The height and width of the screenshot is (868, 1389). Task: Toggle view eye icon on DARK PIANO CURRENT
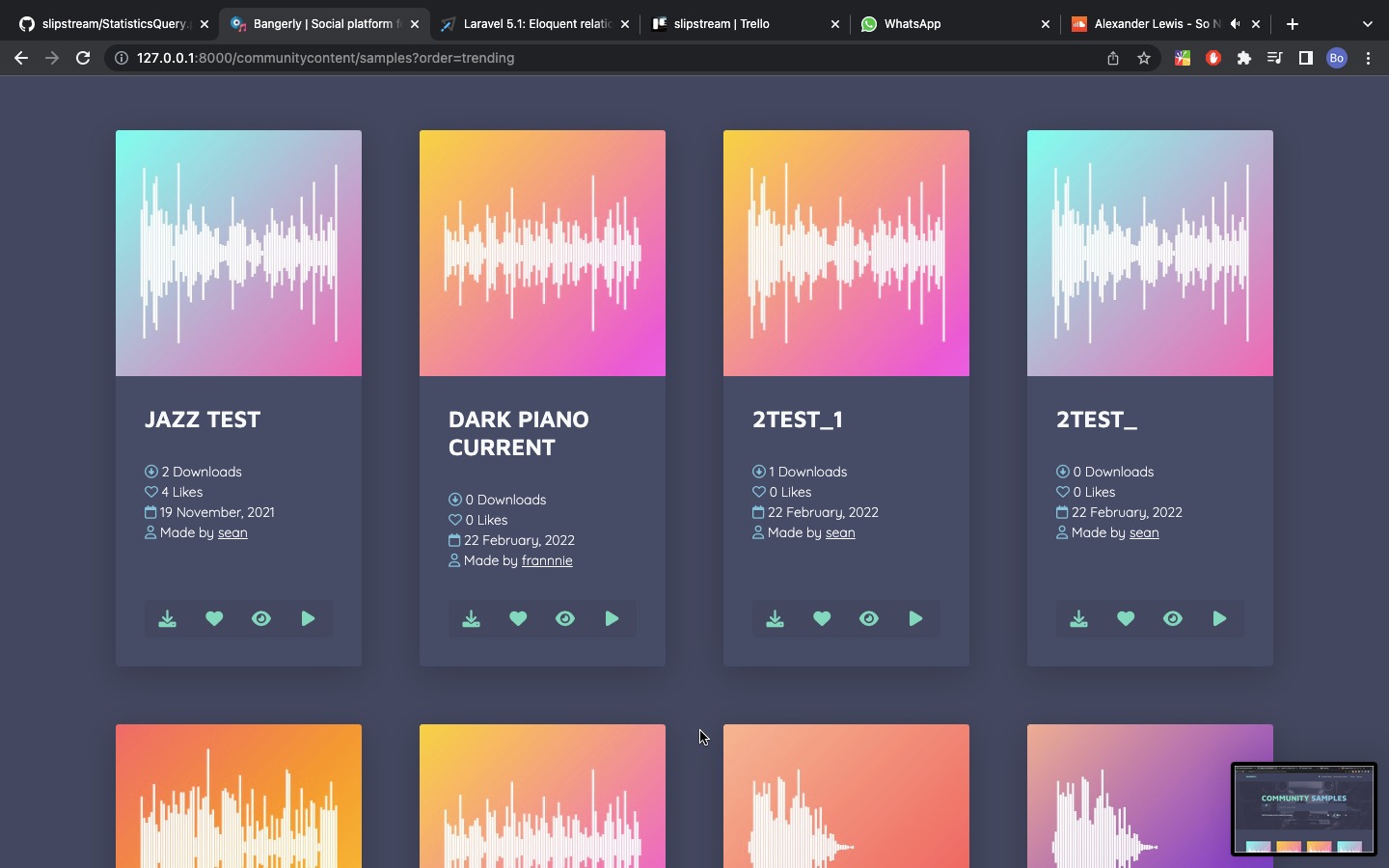click(x=565, y=619)
